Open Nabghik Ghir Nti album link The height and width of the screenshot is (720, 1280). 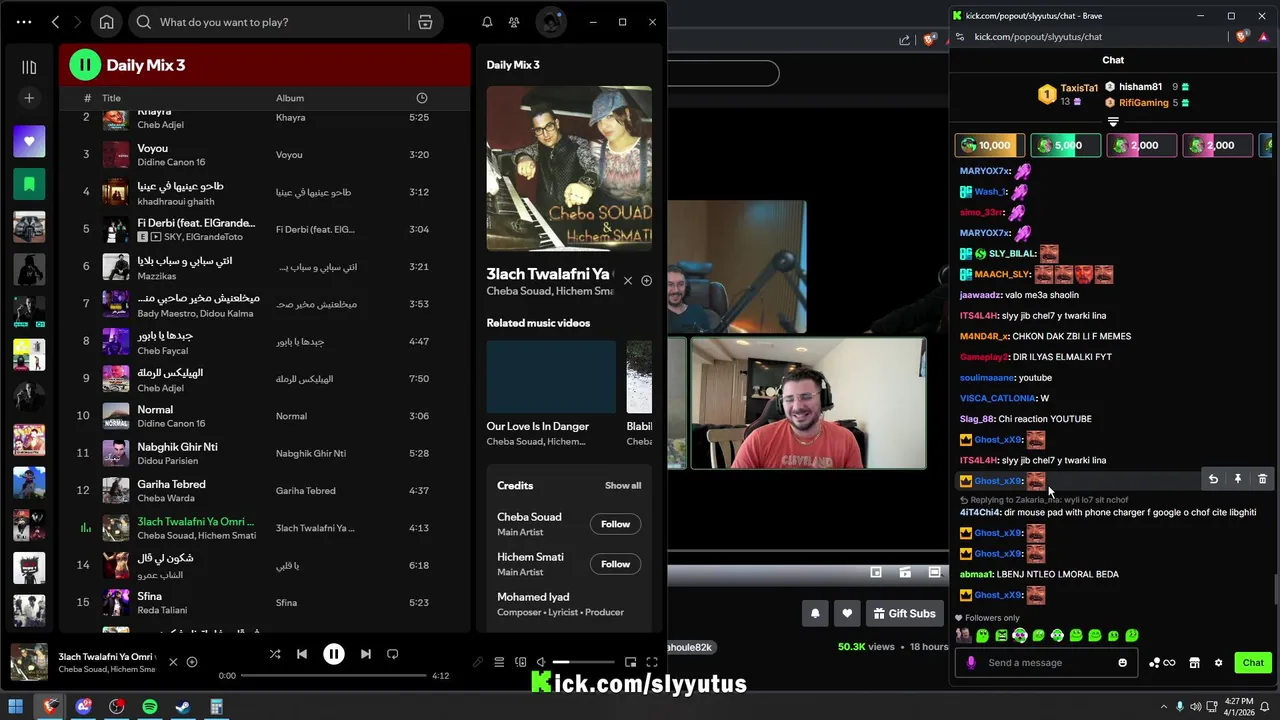click(311, 454)
